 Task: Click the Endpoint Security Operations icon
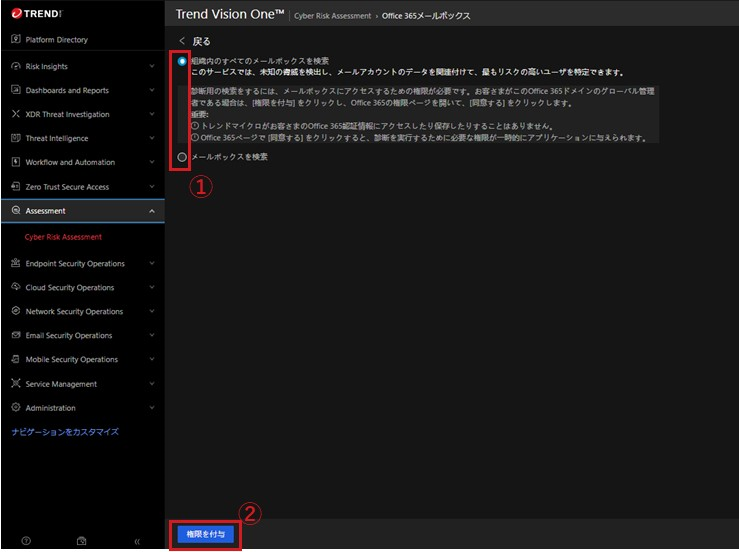click(x=16, y=263)
